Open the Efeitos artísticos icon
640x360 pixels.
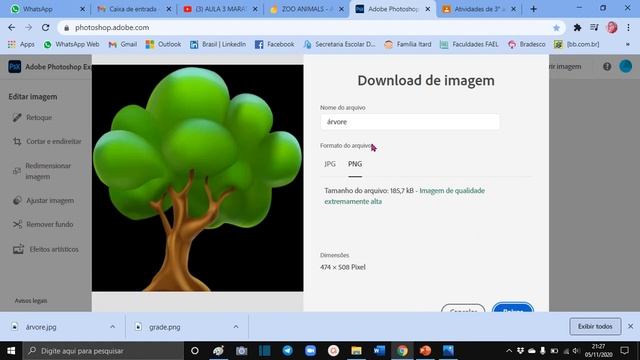point(18,249)
